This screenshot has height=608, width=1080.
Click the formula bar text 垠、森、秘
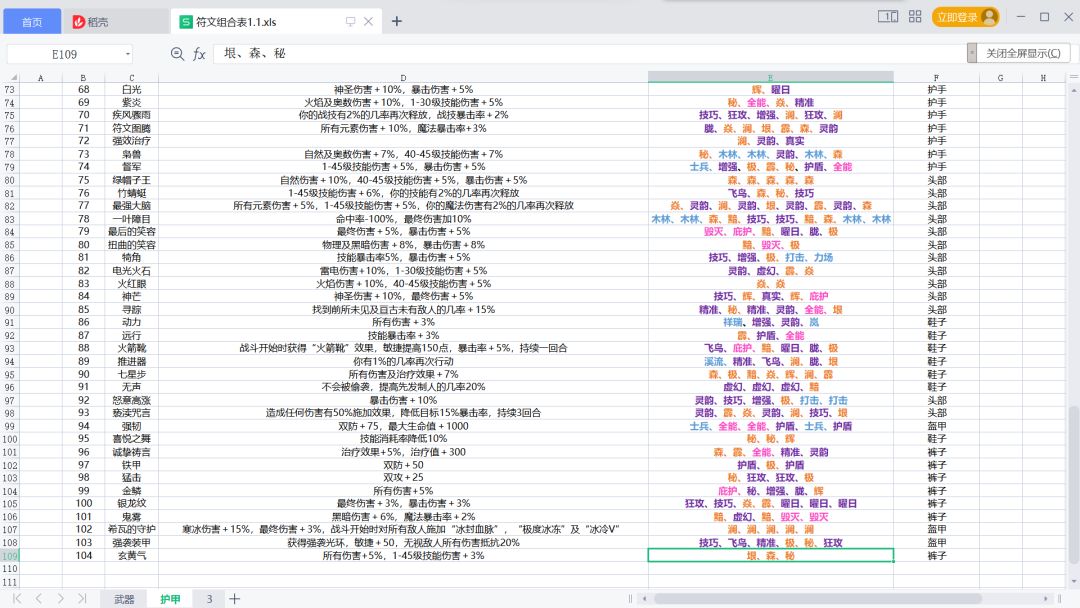click(254, 53)
